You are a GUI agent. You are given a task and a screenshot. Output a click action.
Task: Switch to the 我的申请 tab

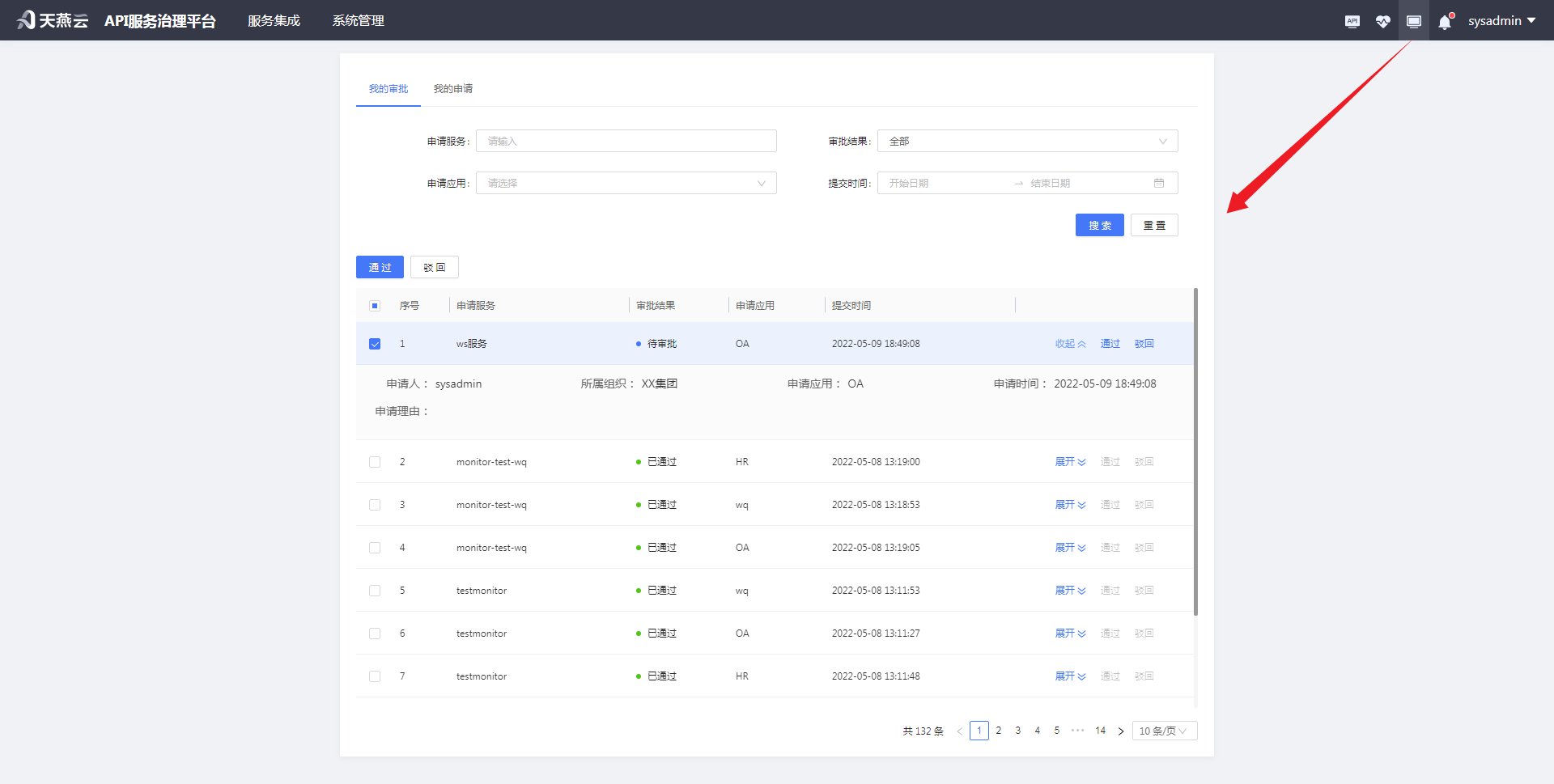[x=453, y=89]
